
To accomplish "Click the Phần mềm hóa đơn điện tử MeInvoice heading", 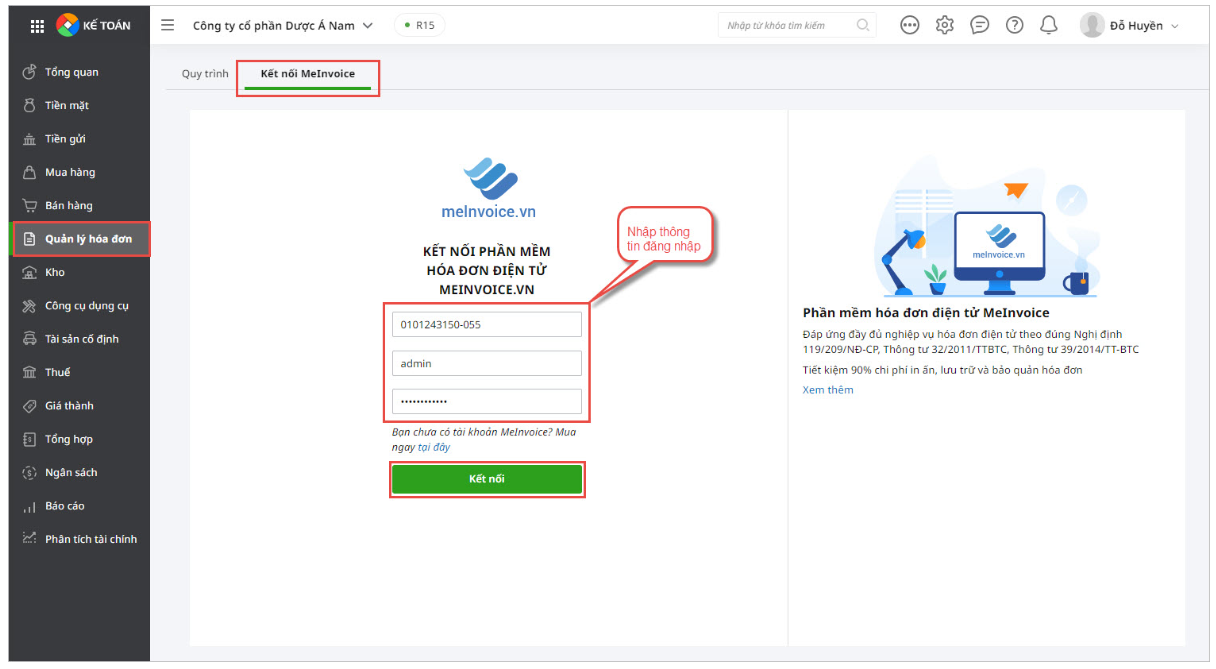I will (x=926, y=313).
